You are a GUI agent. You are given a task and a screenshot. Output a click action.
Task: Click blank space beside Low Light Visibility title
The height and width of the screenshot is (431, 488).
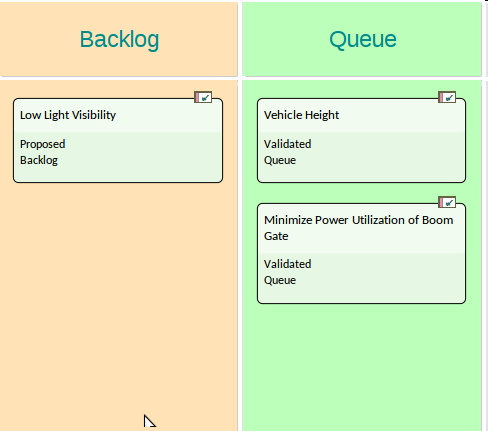click(x=167, y=115)
